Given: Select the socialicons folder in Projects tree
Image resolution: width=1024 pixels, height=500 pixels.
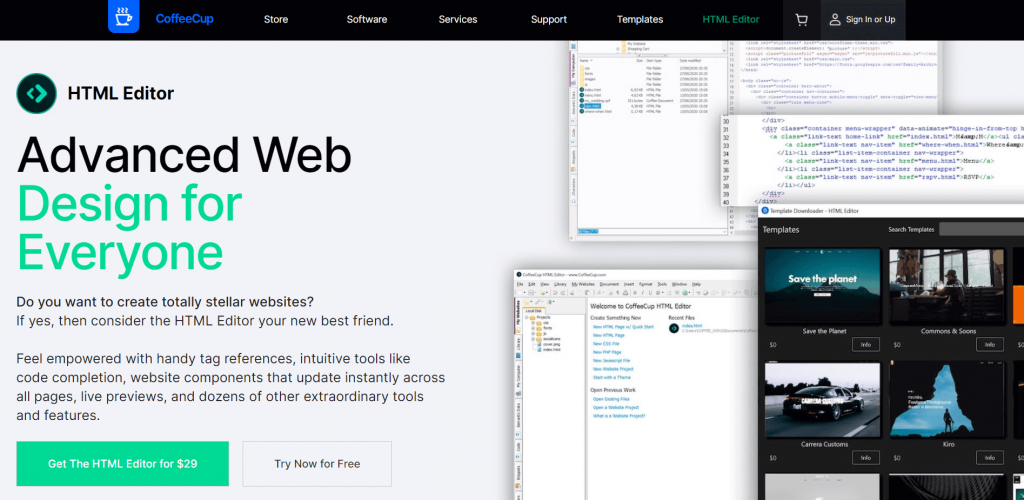Looking at the screenshot, I should tap(549, 339).
